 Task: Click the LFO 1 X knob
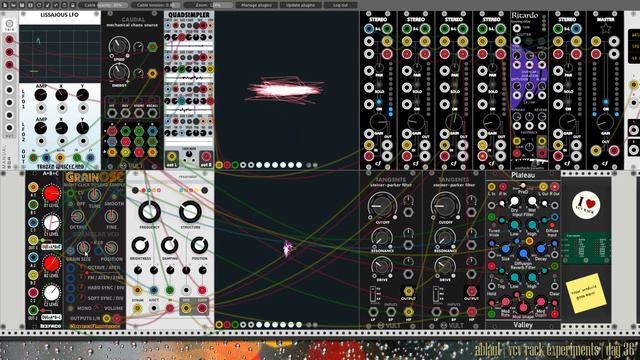[x=62, y=95]
